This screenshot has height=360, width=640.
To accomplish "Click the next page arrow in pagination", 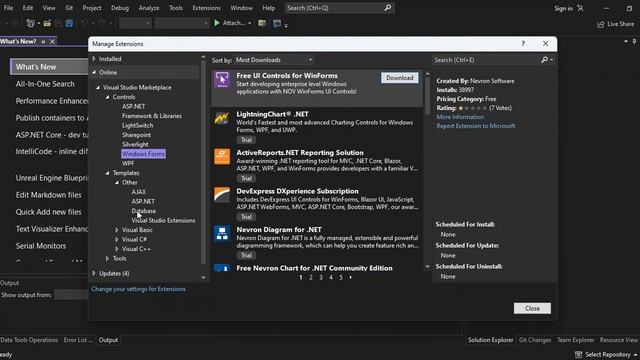I will click(351, 278).
